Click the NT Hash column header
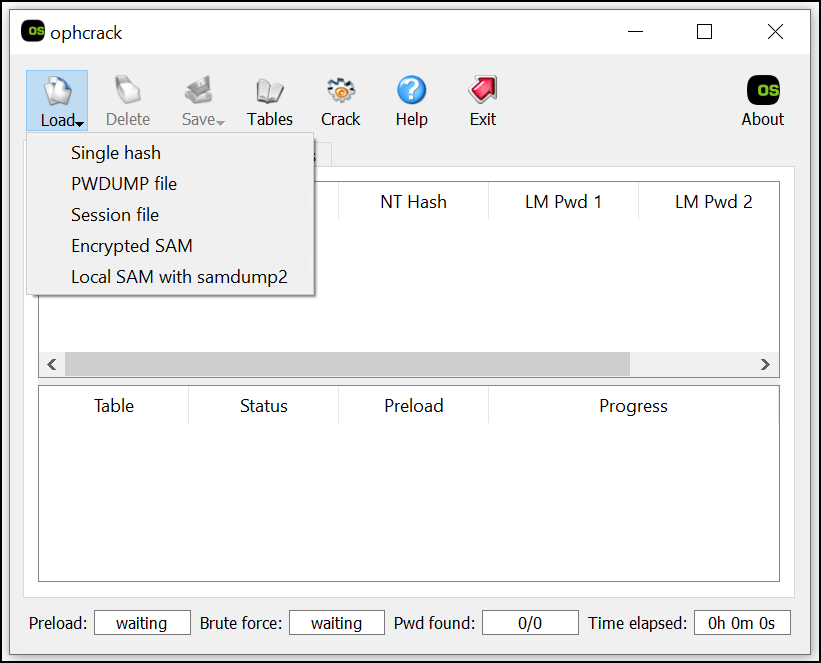Viewport: 821px width, 663px height. point(414,202)
